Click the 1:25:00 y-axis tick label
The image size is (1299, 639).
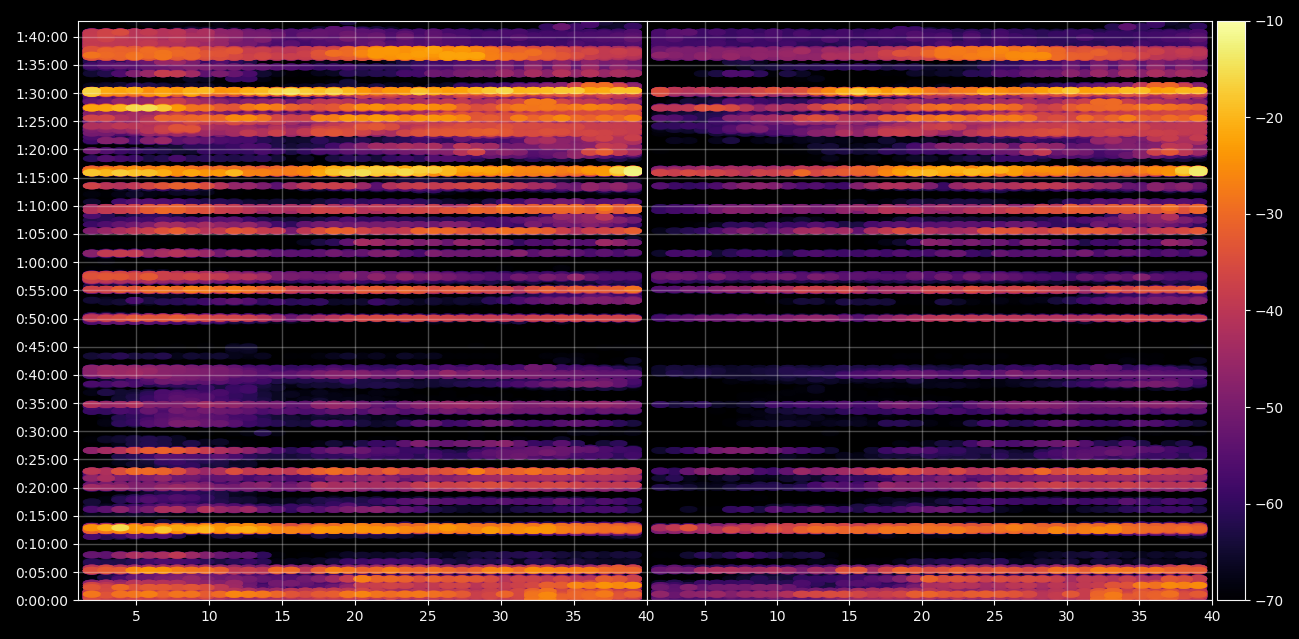[x=42, y=122]
